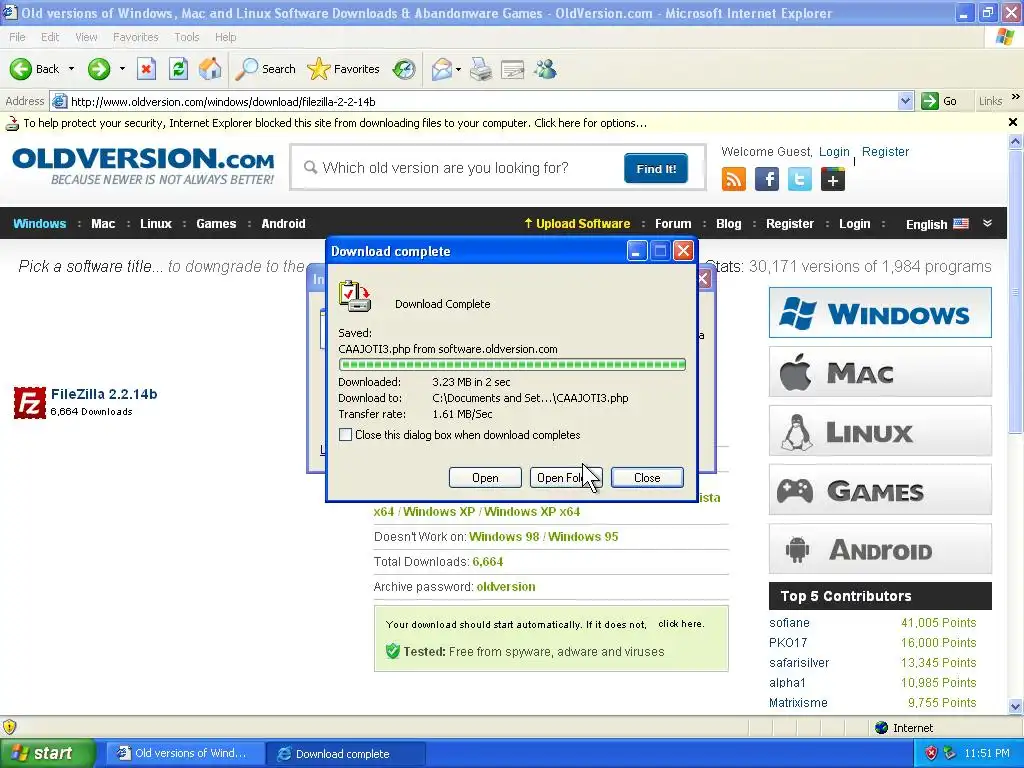Open the Mail button dropdown arrow
The height and width of the screenshot is (768, 1024).
(458, 69)
